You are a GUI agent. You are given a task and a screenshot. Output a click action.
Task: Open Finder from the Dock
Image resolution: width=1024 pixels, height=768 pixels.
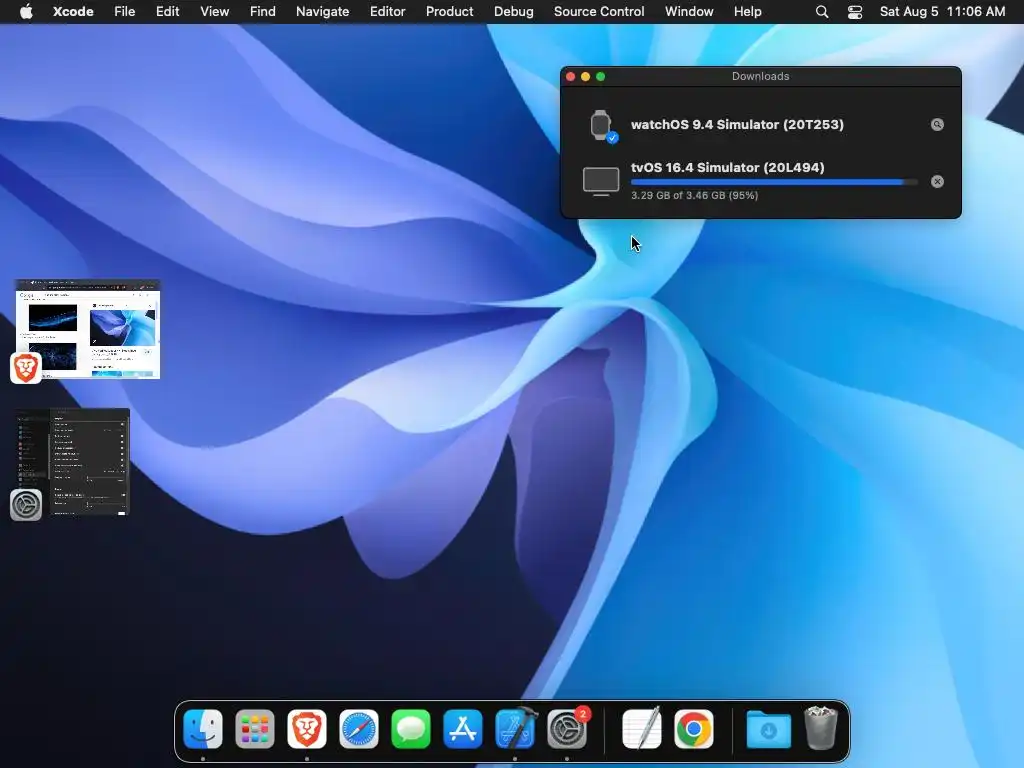(203, 729)
